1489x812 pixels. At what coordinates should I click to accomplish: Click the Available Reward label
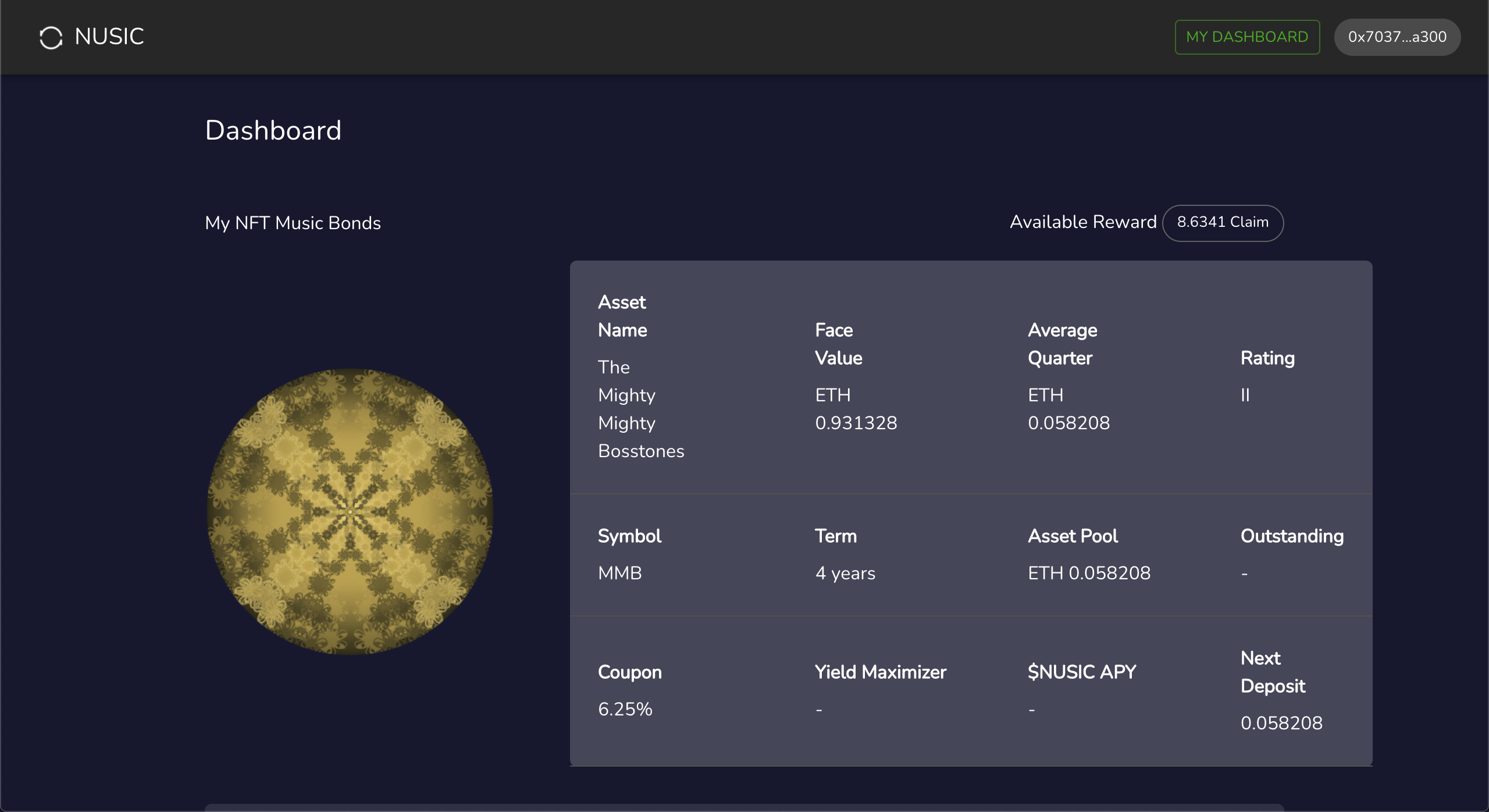pos(1082,222)
